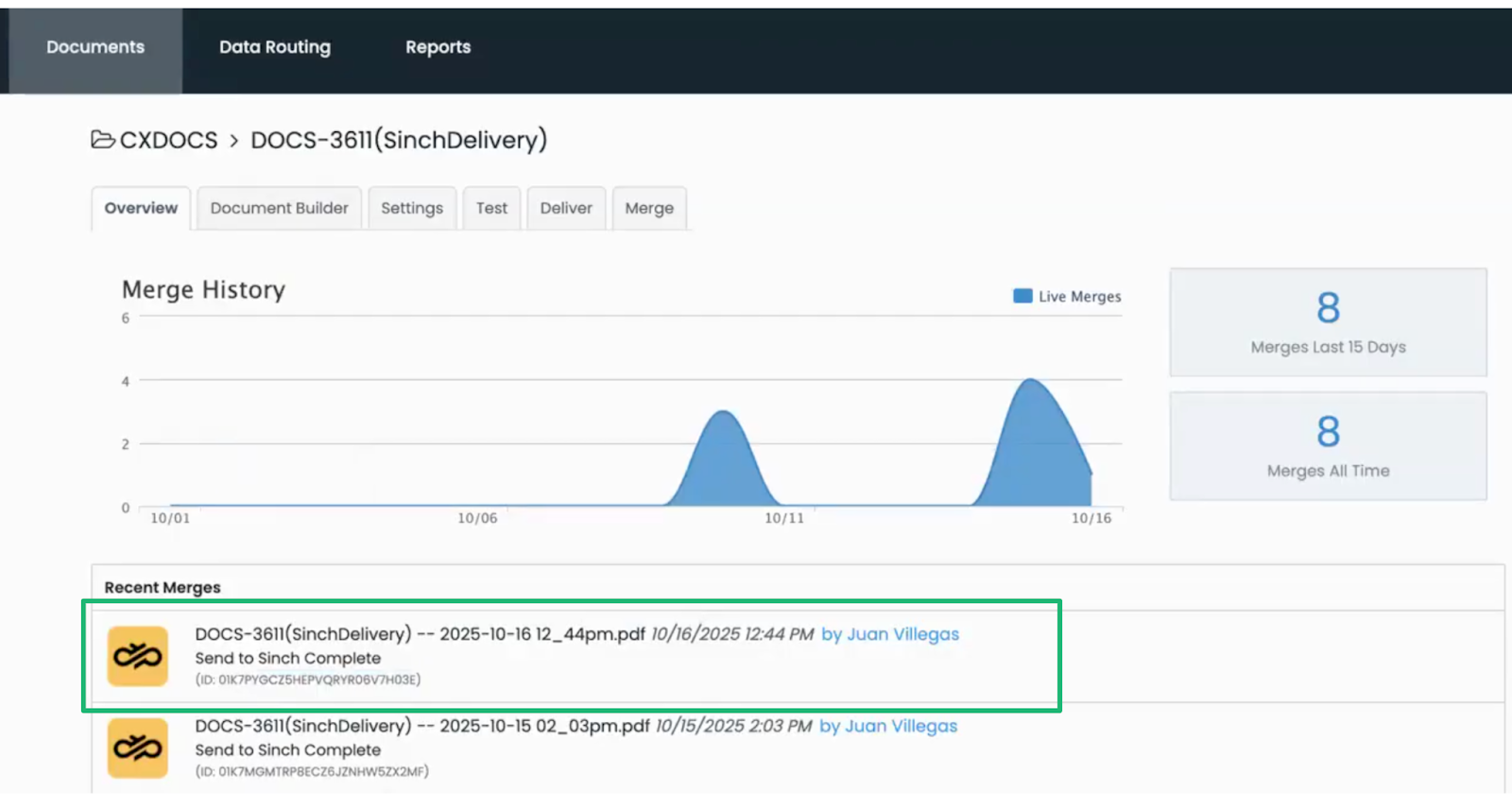Open the Data Routing nav item
The height and width of the screenshot is (809, 1512).
pos(275,47)
